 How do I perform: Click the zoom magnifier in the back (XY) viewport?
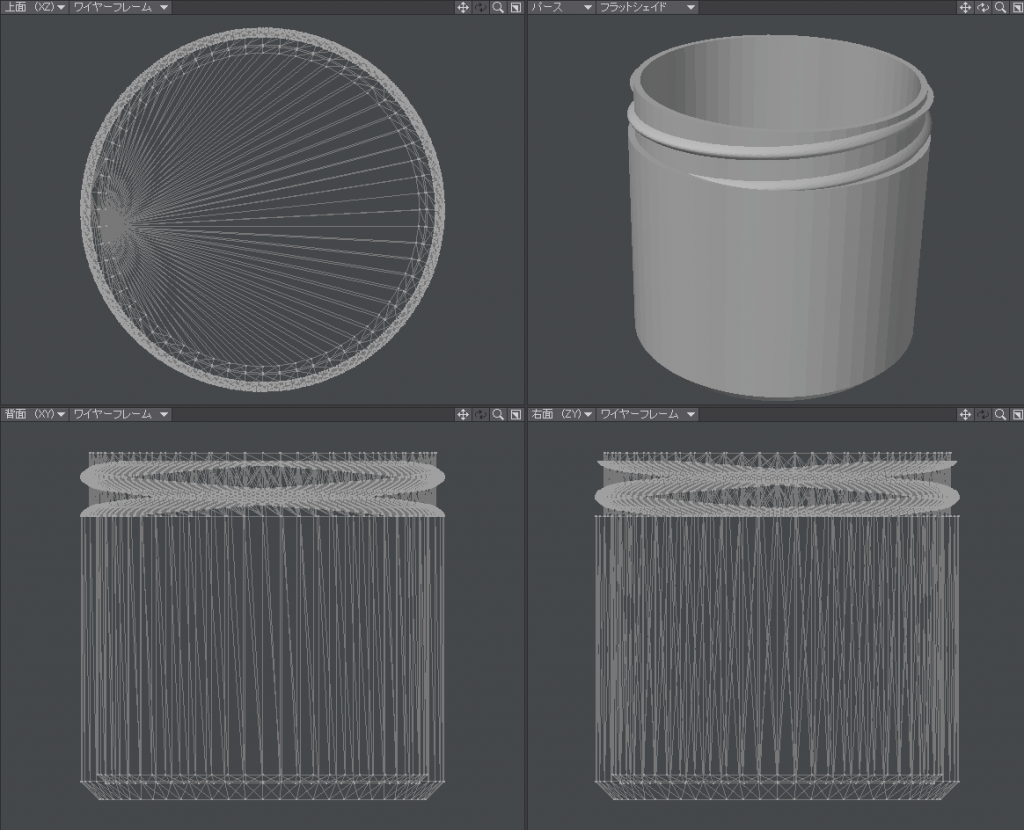coord(497,414)
